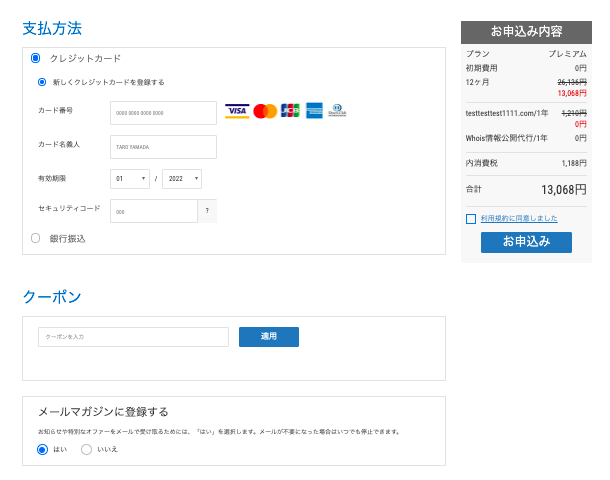Select いいえ for the mail magazine
The height and width of the screenshot is (480, 610).
click(86, 449)
